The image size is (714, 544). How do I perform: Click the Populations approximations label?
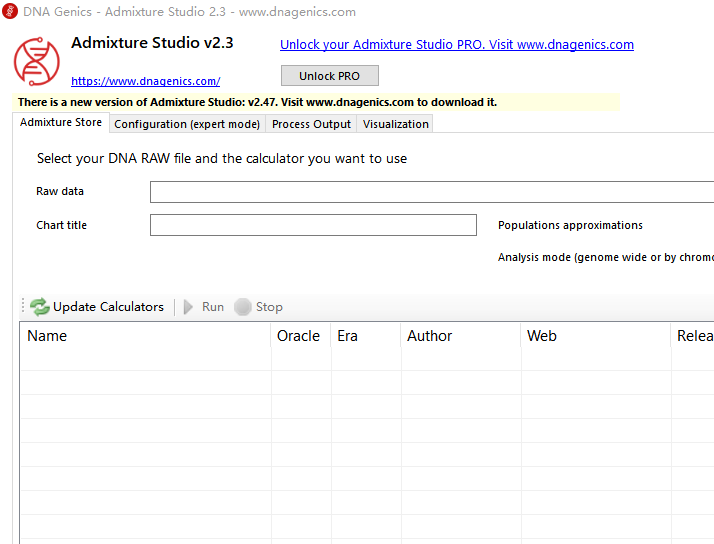coord(570,225)
